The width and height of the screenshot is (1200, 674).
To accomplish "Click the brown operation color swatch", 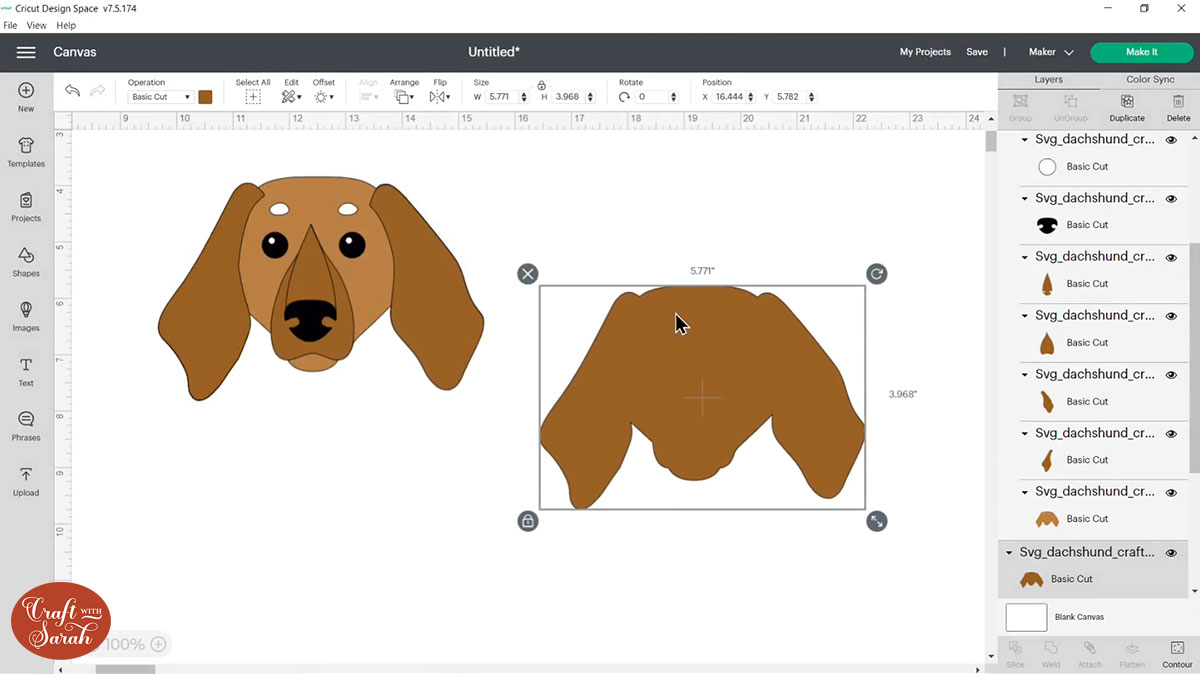I will pos(205,97).
